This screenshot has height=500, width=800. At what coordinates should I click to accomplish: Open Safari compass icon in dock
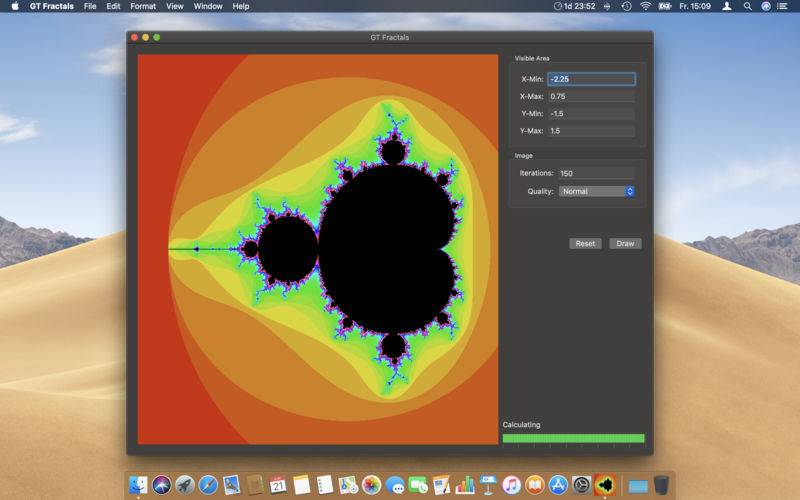(x=208, y=485)
